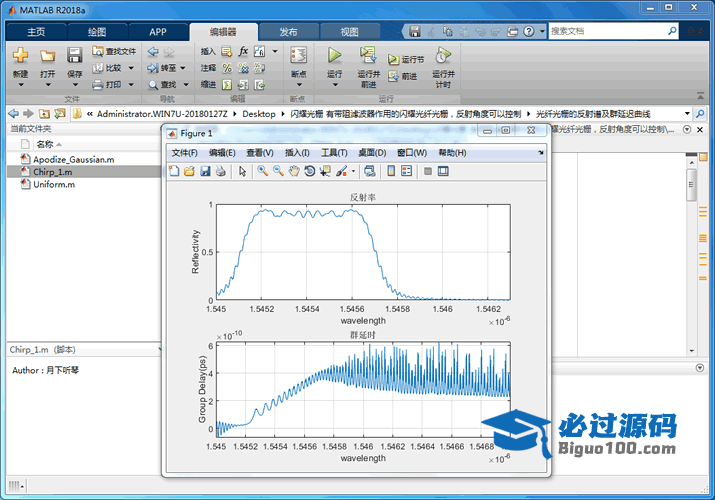Image resolution: width=715 pixels, height=500 pixels.
Task: Click the up-one-level folder icon
Action: tap(44, 113)
